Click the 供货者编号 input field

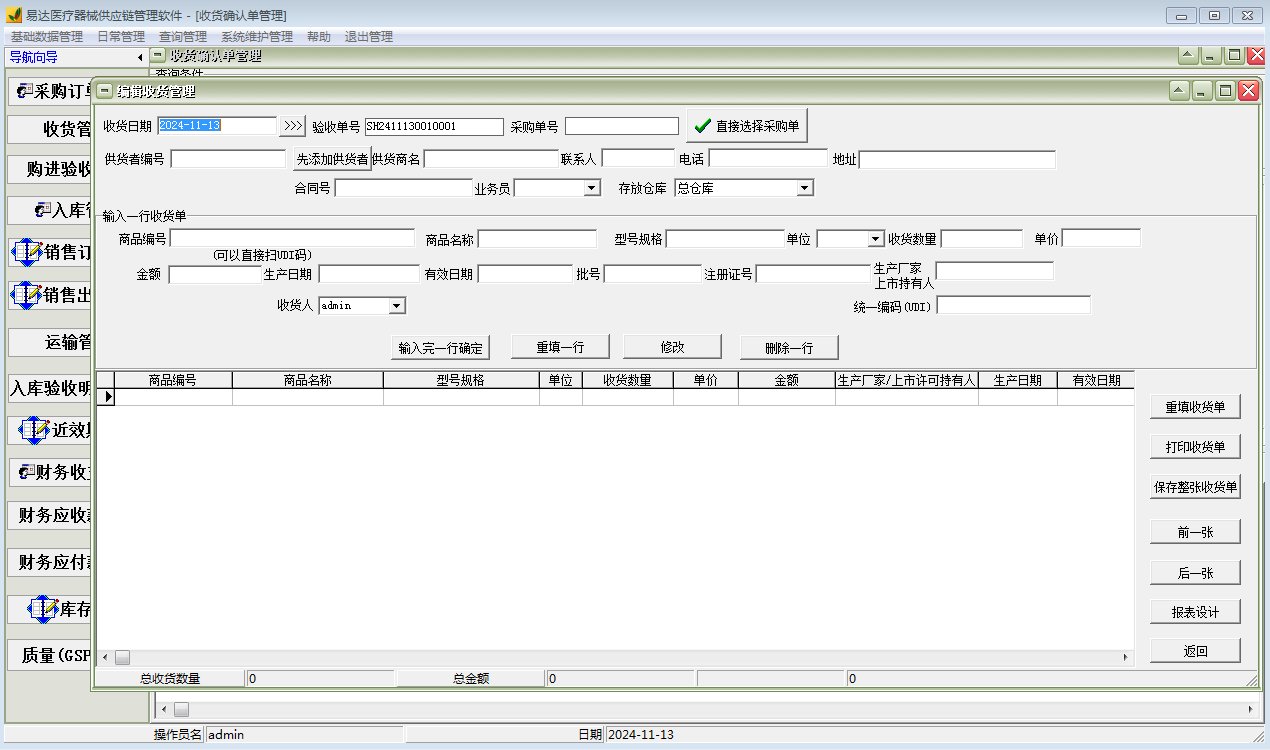(x=228, y=159)
